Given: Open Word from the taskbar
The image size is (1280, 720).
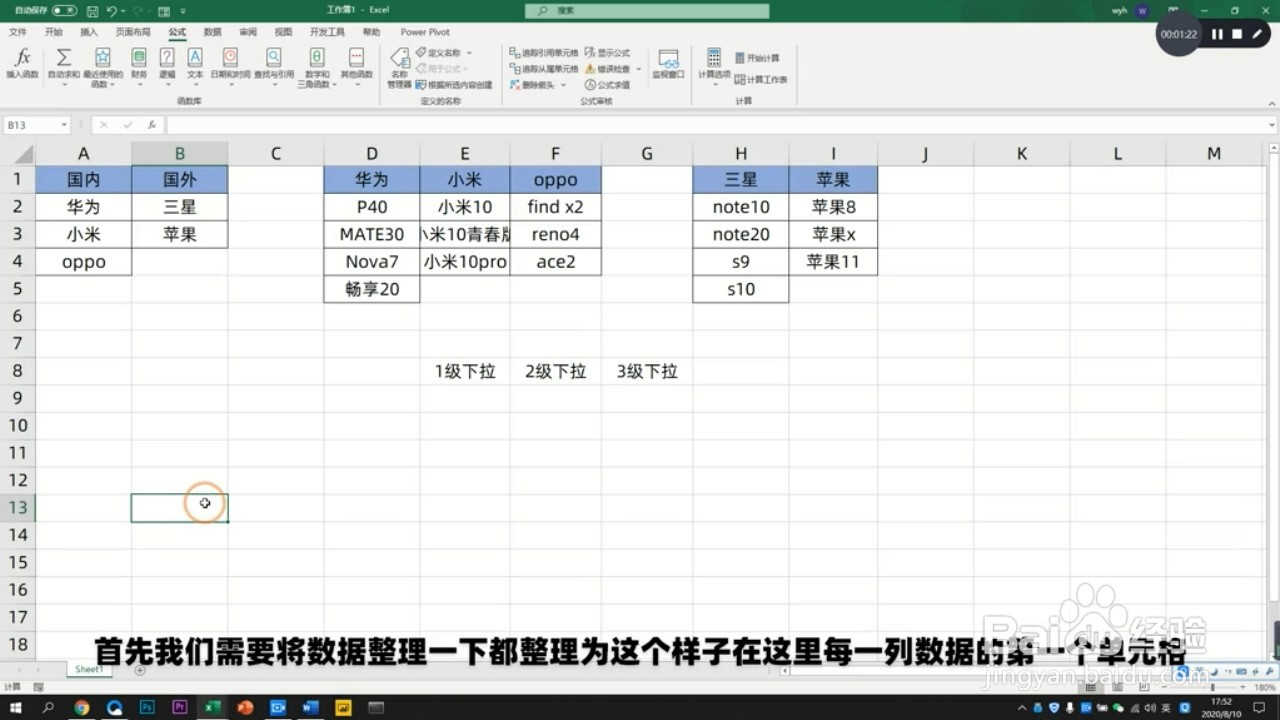Looking at the screenshot, I should 310,707.
